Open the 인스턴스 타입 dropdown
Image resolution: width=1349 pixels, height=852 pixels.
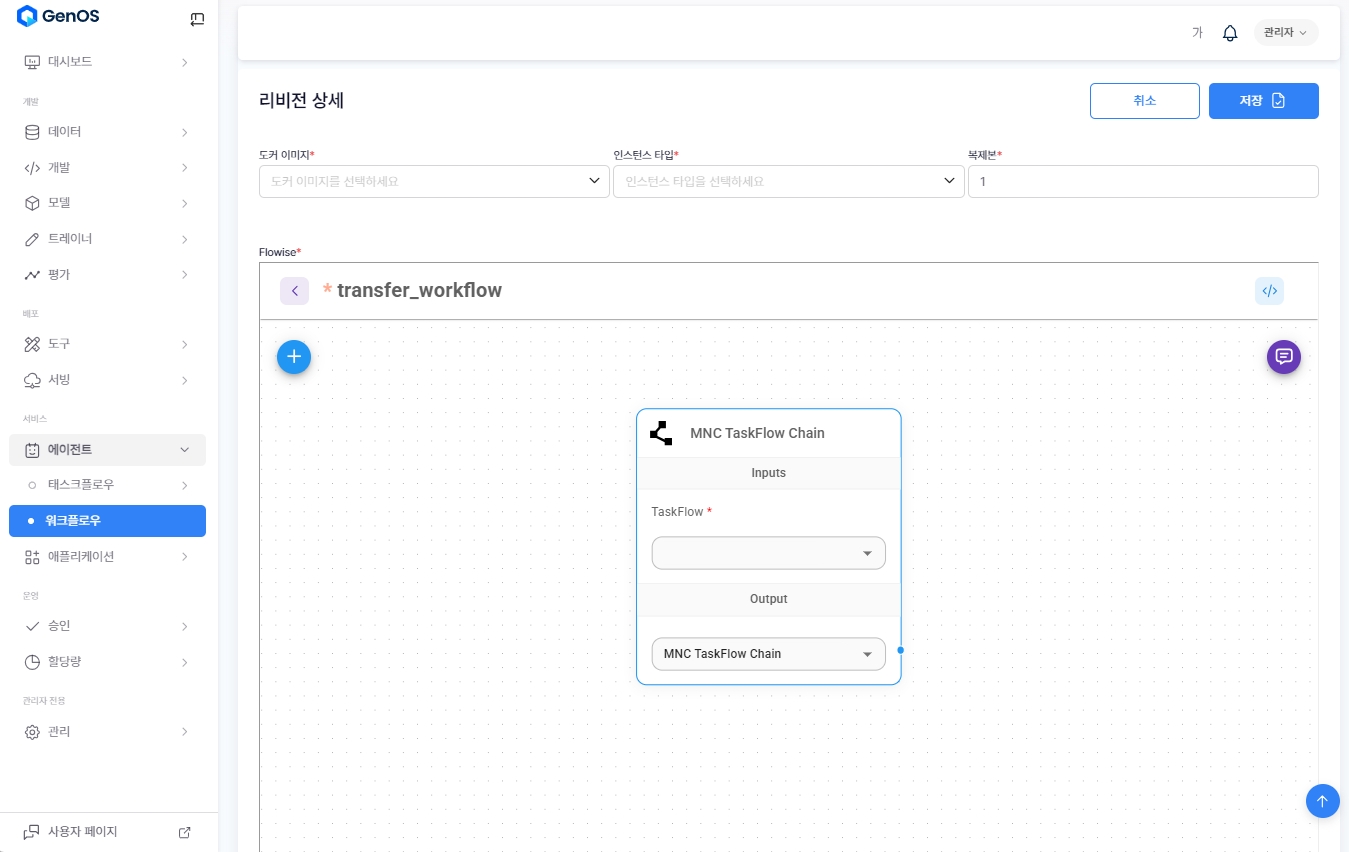coord(788,181)
